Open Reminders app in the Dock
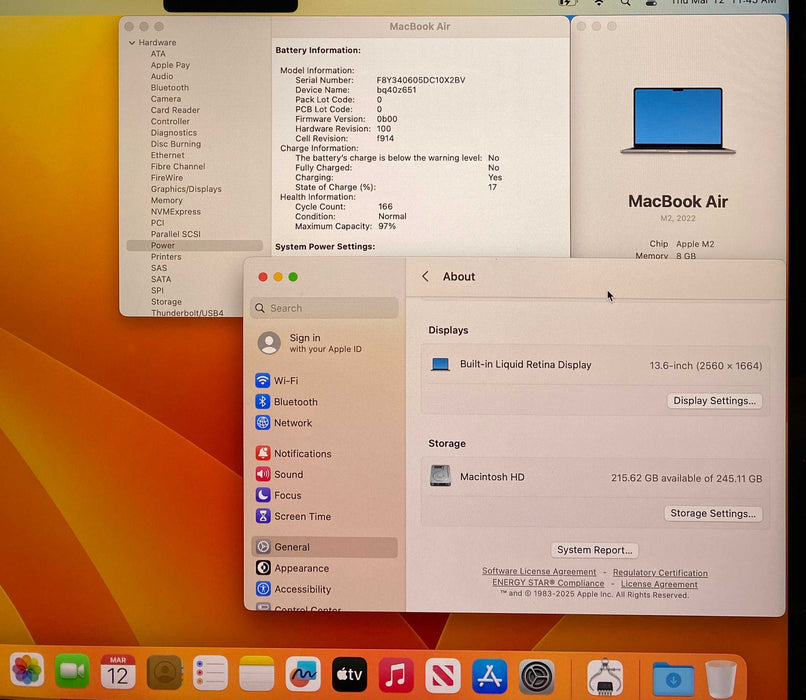 [x=210, y=673]
